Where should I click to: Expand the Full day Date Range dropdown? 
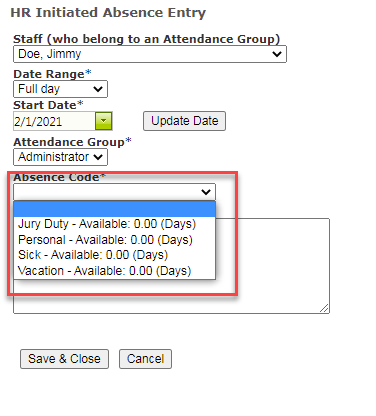(x=60, y=89)
